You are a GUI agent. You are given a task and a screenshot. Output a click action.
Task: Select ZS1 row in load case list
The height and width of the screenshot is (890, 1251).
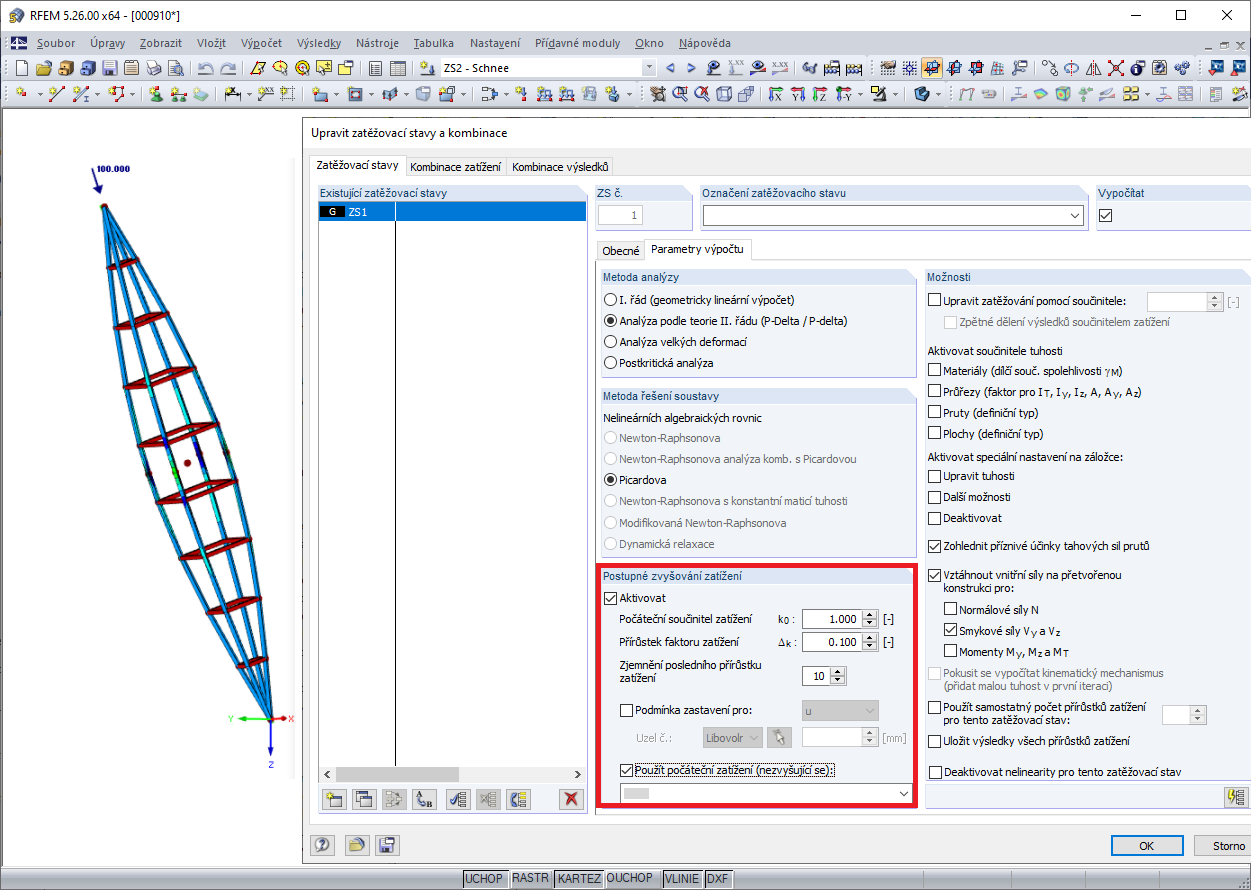(452, 212)
